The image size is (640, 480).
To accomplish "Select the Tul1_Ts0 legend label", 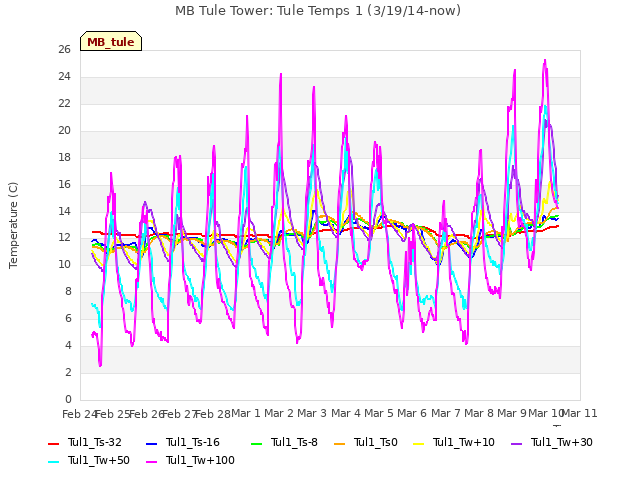I will 376,442.
